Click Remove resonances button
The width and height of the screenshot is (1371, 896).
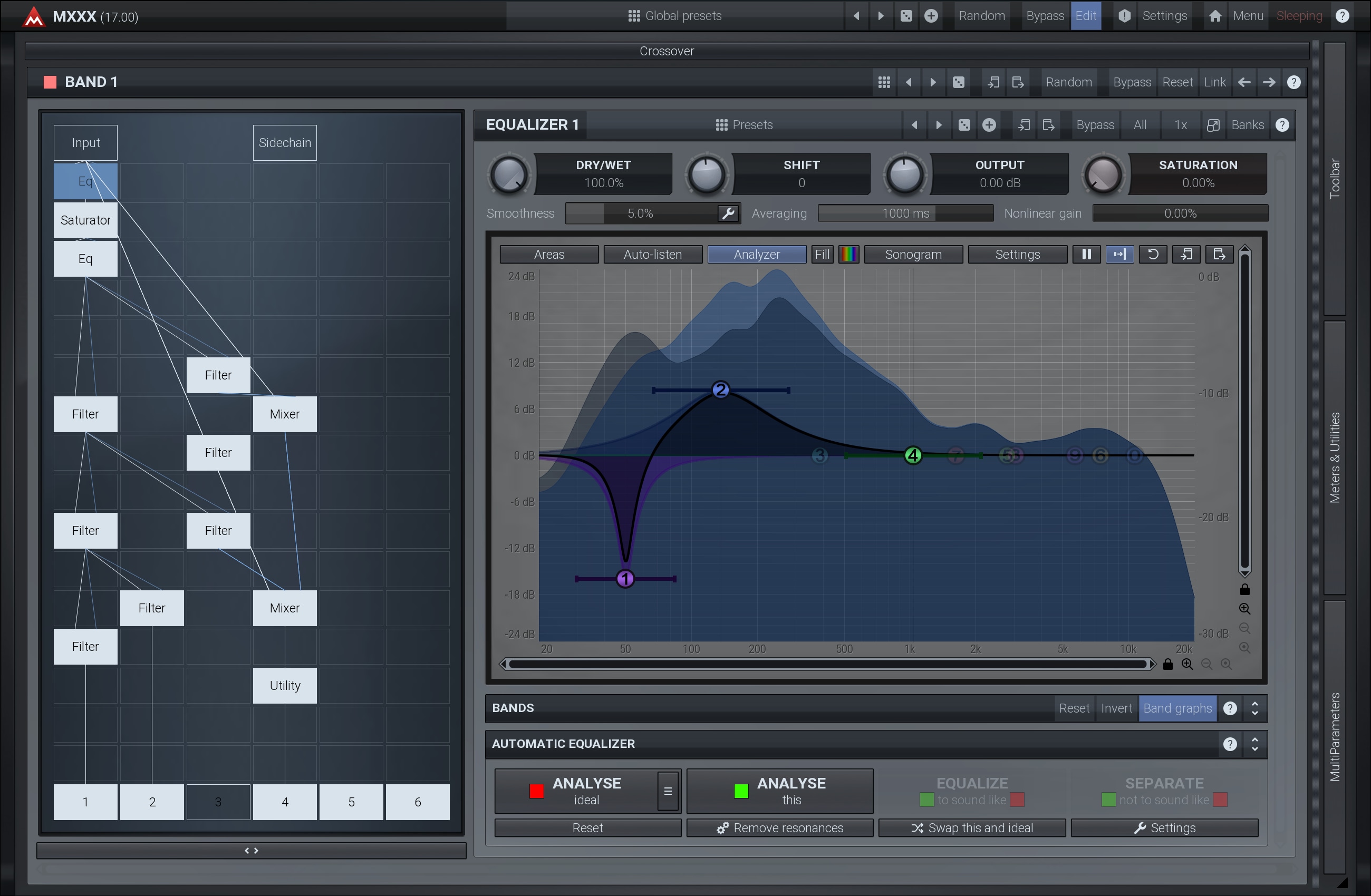click(779, 828)
